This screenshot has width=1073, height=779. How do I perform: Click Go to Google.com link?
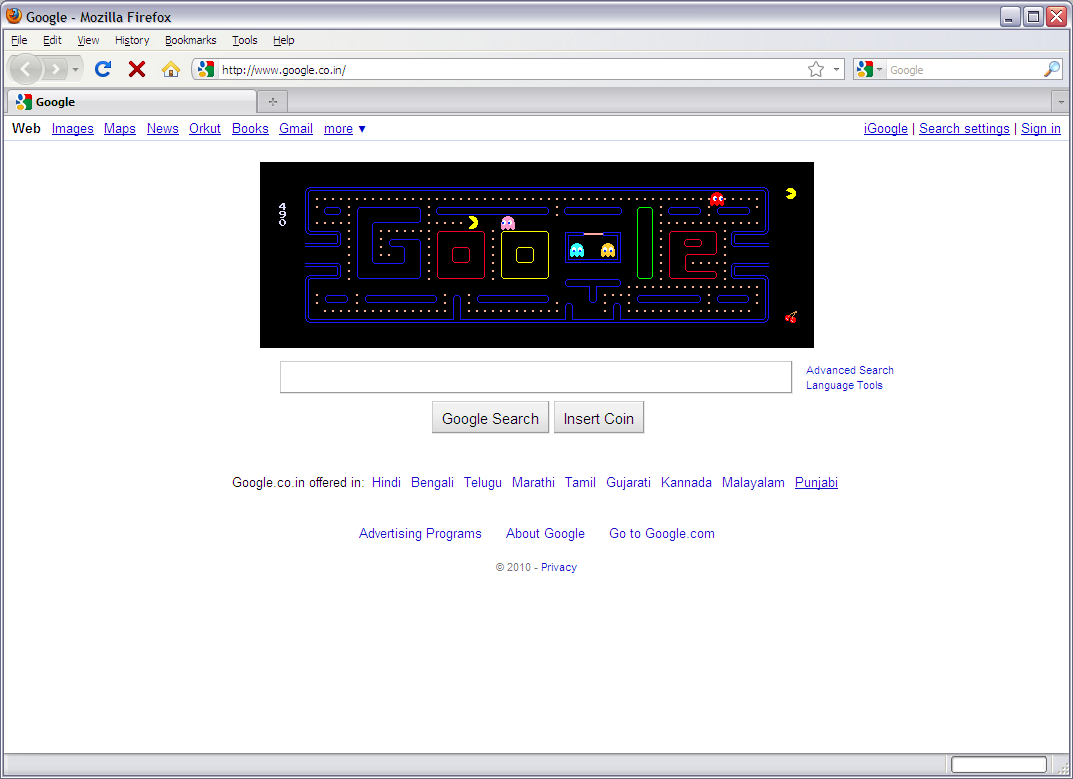click(662, 533)
